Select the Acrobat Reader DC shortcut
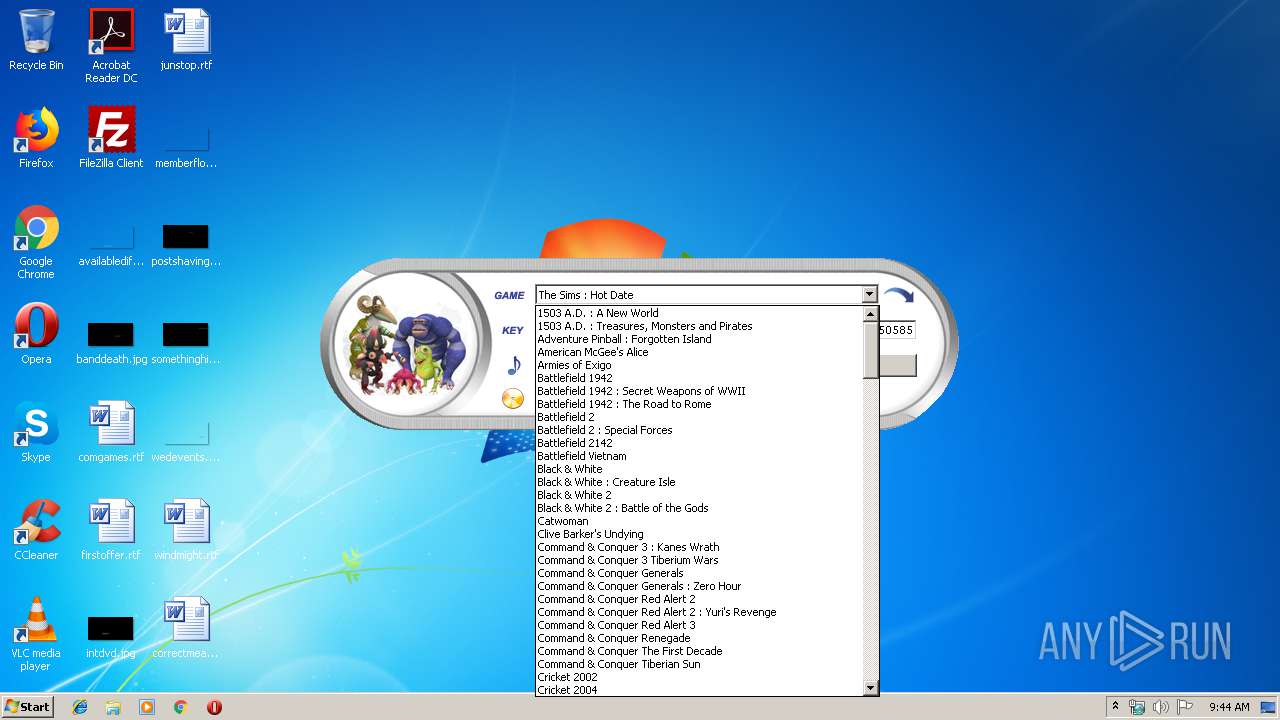 (111, 46)
